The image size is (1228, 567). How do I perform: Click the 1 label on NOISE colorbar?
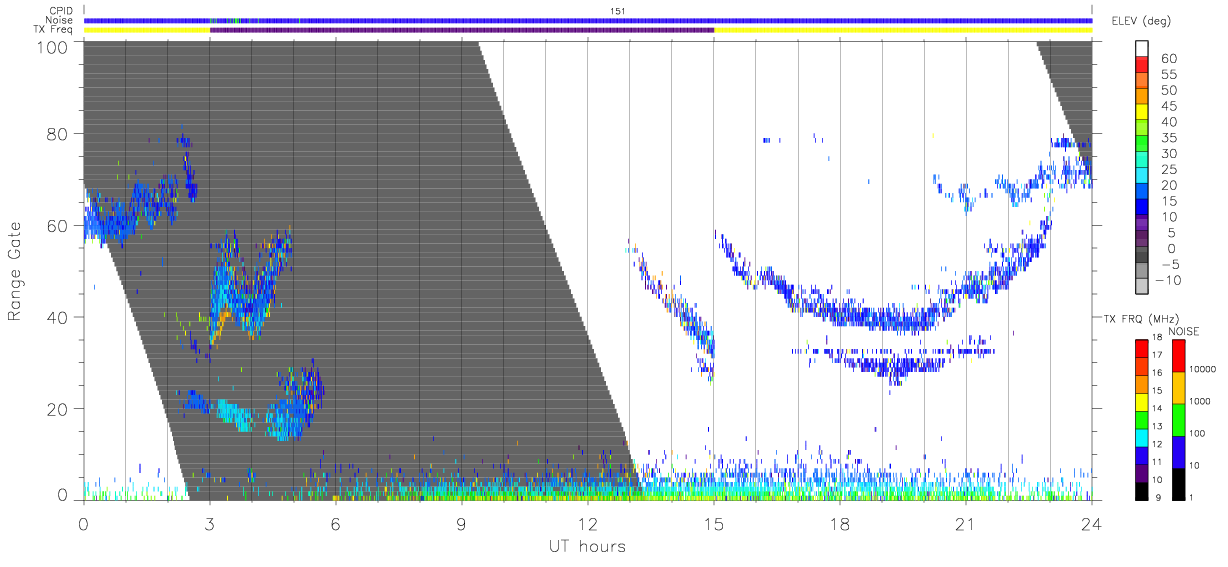pyautogui.click(x=1193, y=498)
